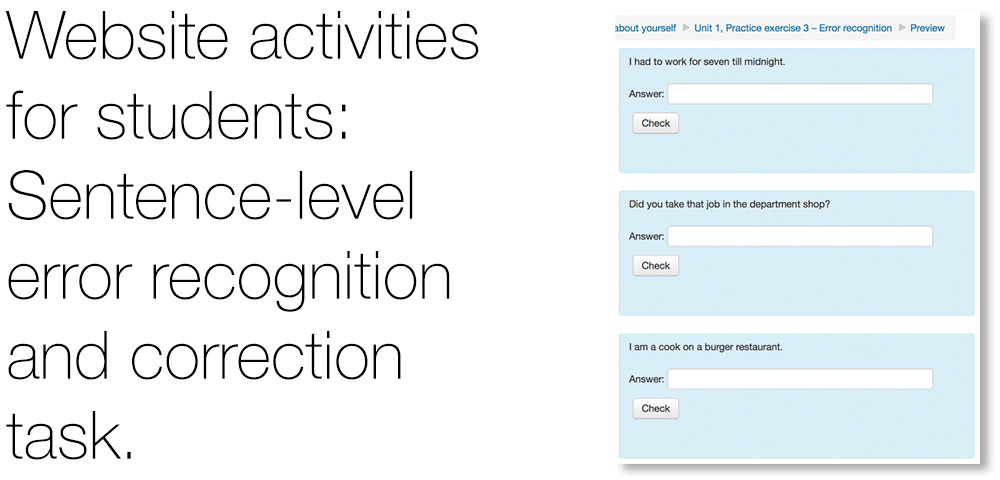Click Check under the burger restaurant sentence
The image size is (1000, 480).
click(x=656, y=409)
